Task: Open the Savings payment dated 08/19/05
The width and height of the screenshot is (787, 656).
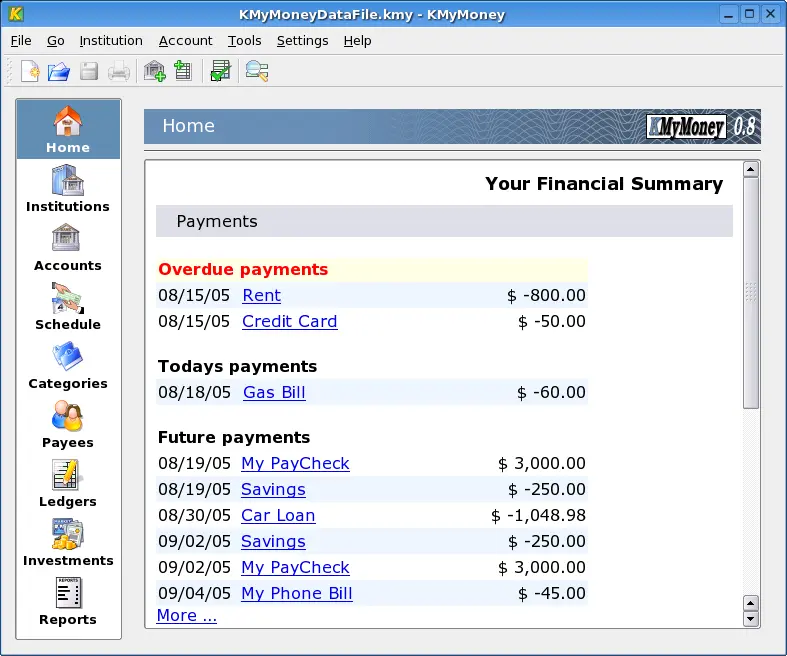Action: 273,489
